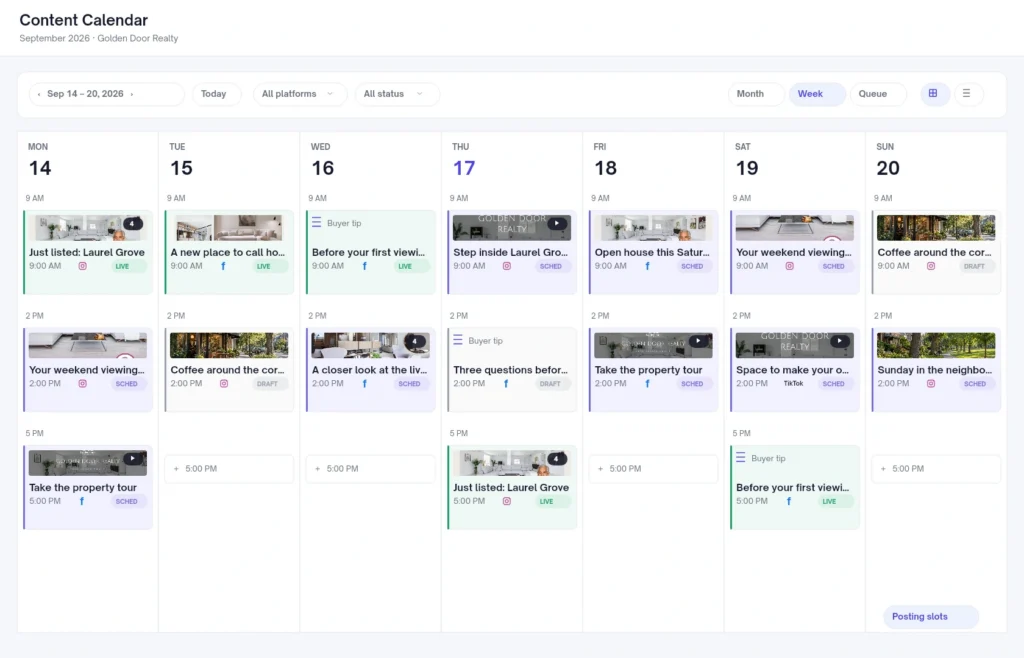Click Buyer tip text icon on Thursday 2 PM

[x=458, y=340]
